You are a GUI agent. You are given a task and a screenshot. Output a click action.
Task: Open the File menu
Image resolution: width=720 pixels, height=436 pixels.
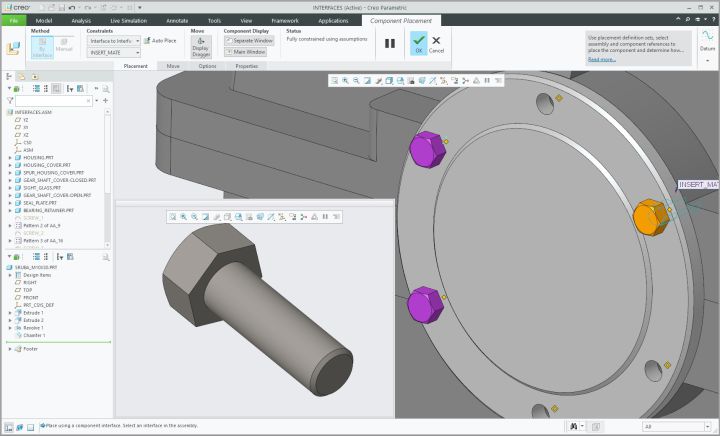[x=14, y=20]
